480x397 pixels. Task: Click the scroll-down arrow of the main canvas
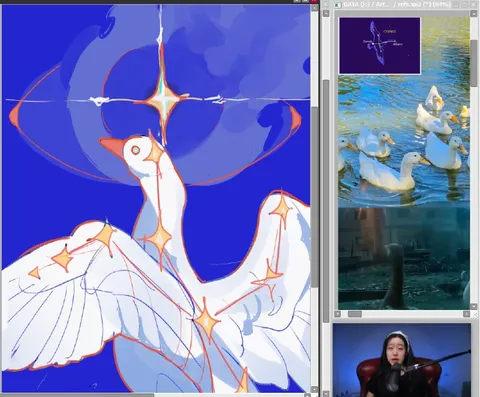tap(315, 389)
